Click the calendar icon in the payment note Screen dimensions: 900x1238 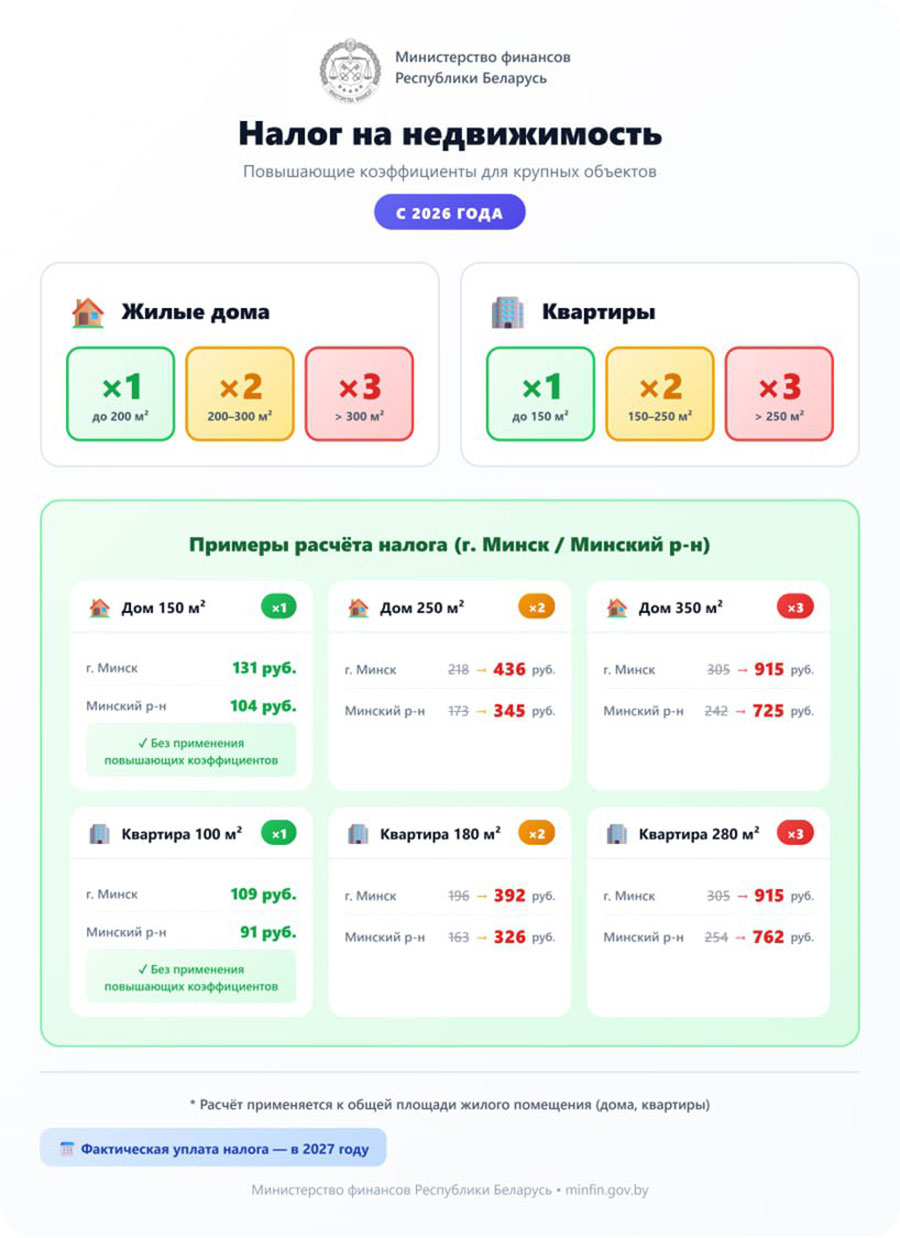(67, 1149)
